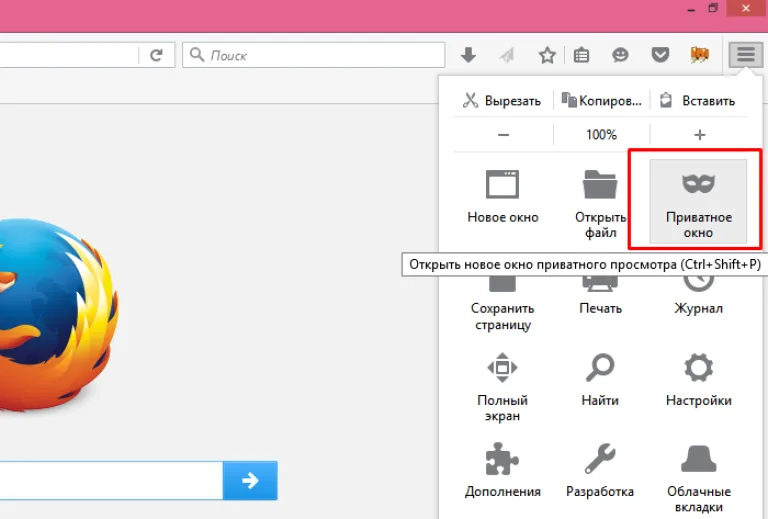
Task: Click into the Поиск search field
Action: [313, 55]
